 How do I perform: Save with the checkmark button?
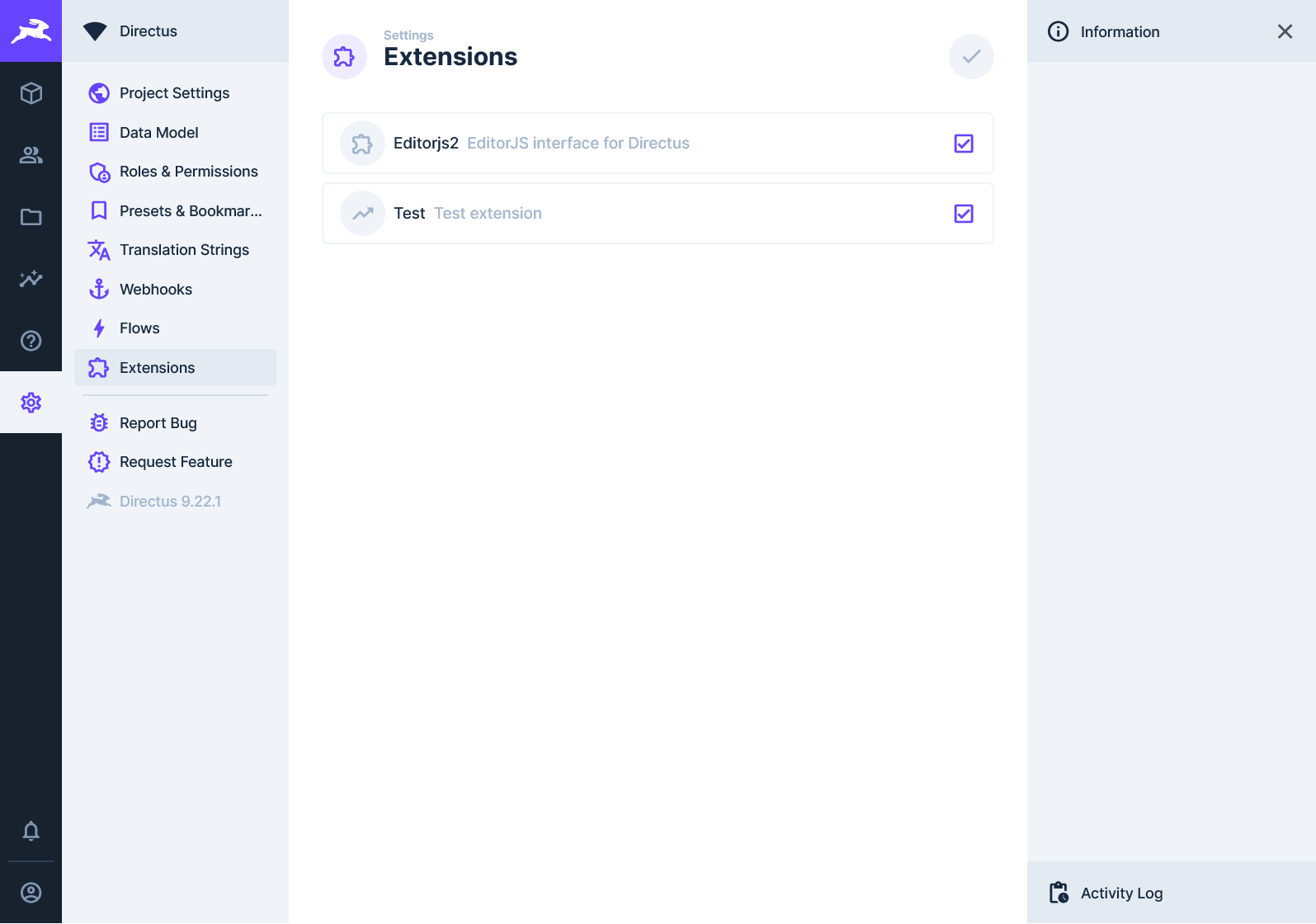pyautogui.click(x=971, y=56)
